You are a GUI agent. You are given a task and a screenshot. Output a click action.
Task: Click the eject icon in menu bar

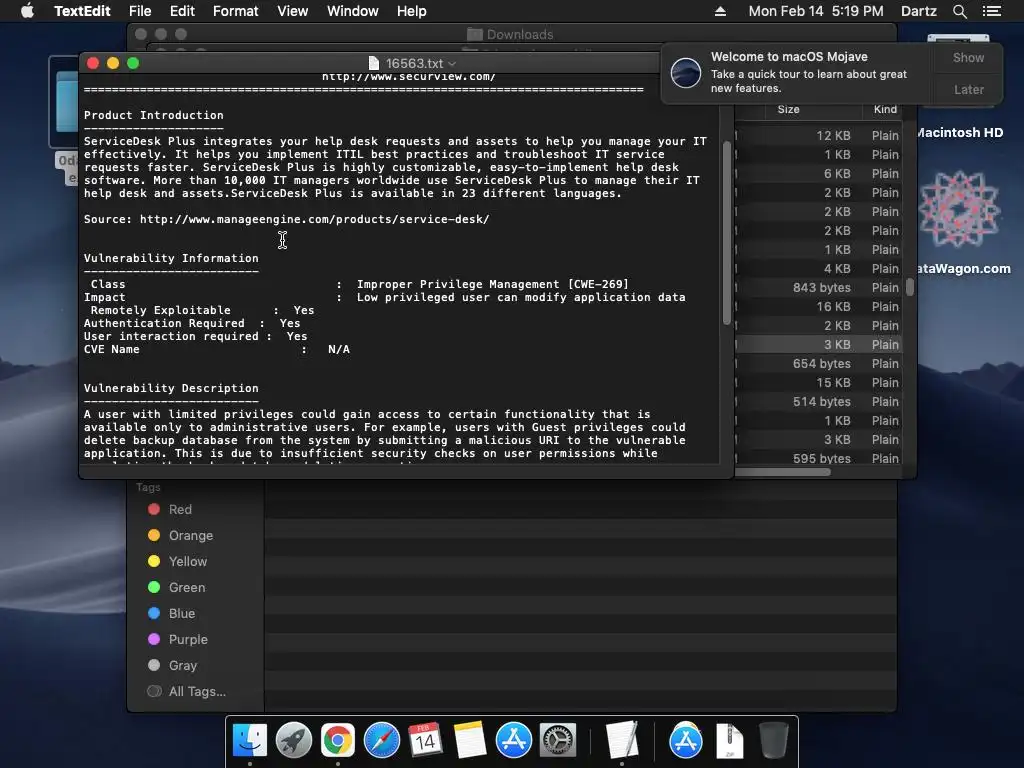[720, 11]
